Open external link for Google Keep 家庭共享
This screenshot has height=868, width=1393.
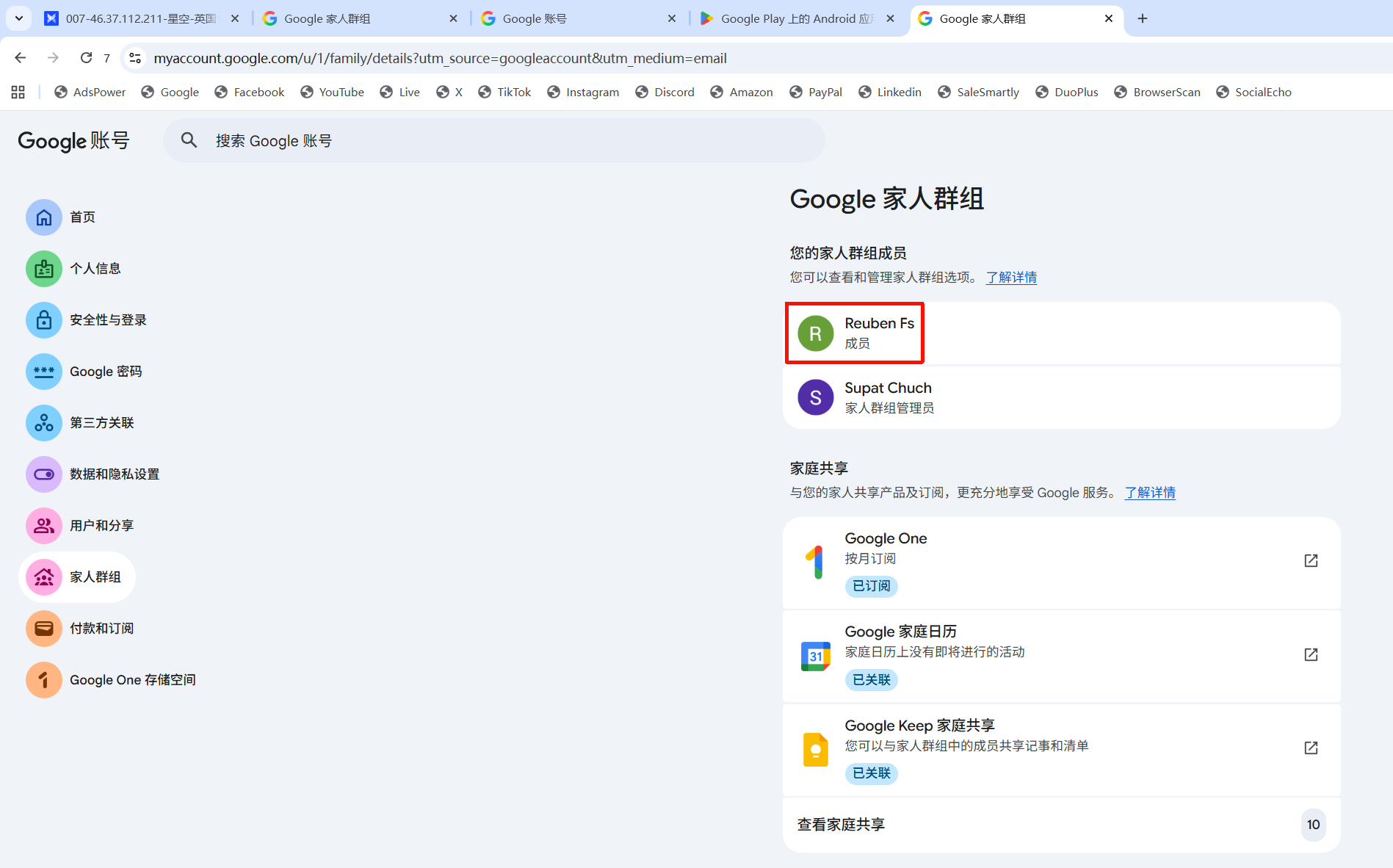1311,748
